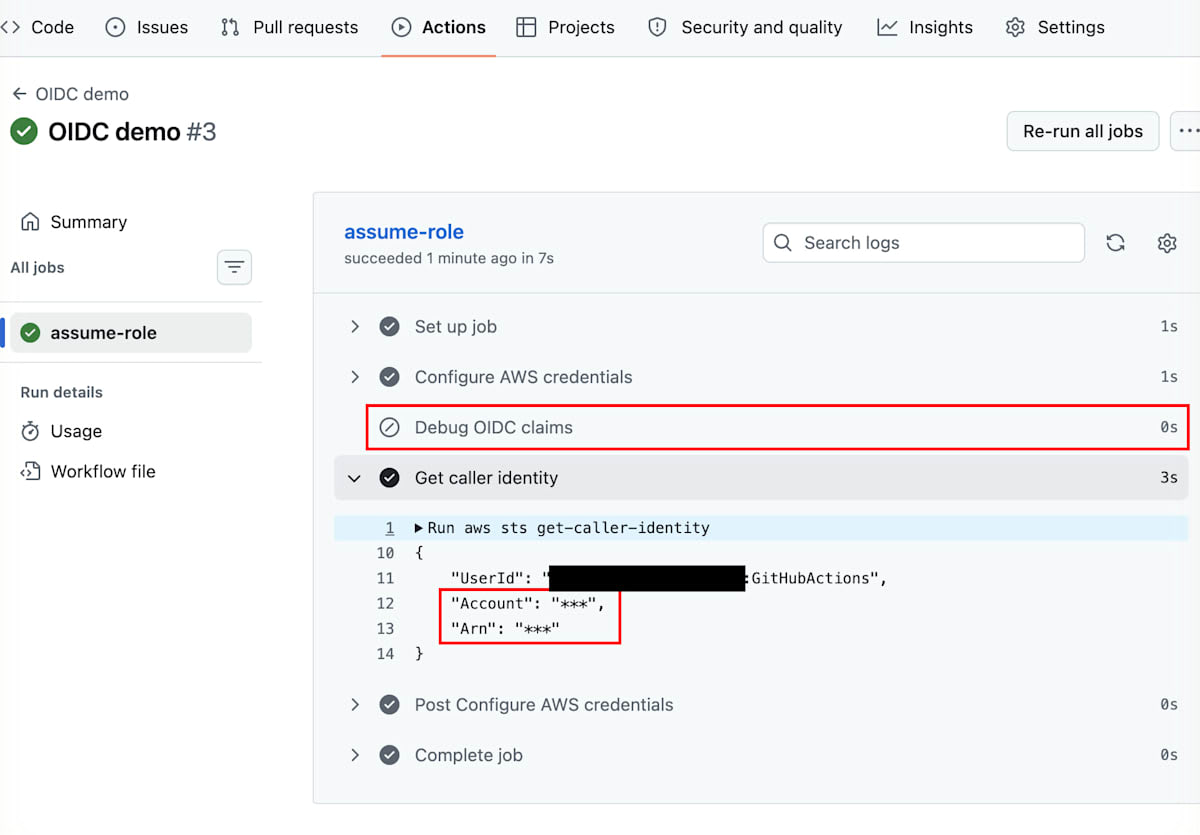The image size is (1200, 835).
Task: Click the Insights graph icon
Action: coord(887,27)
